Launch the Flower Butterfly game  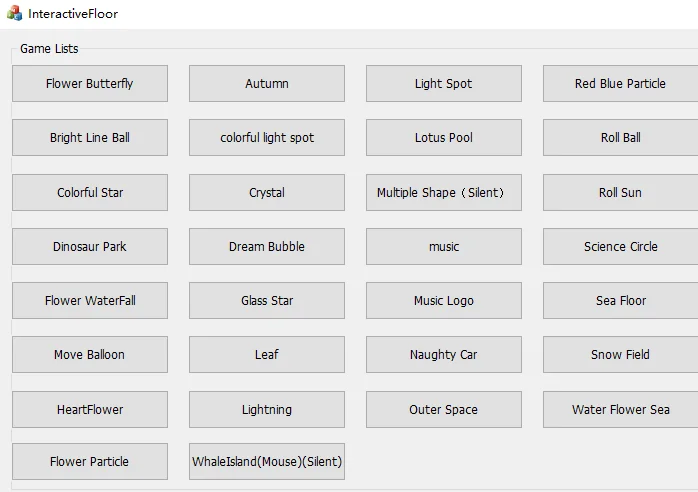90,84
